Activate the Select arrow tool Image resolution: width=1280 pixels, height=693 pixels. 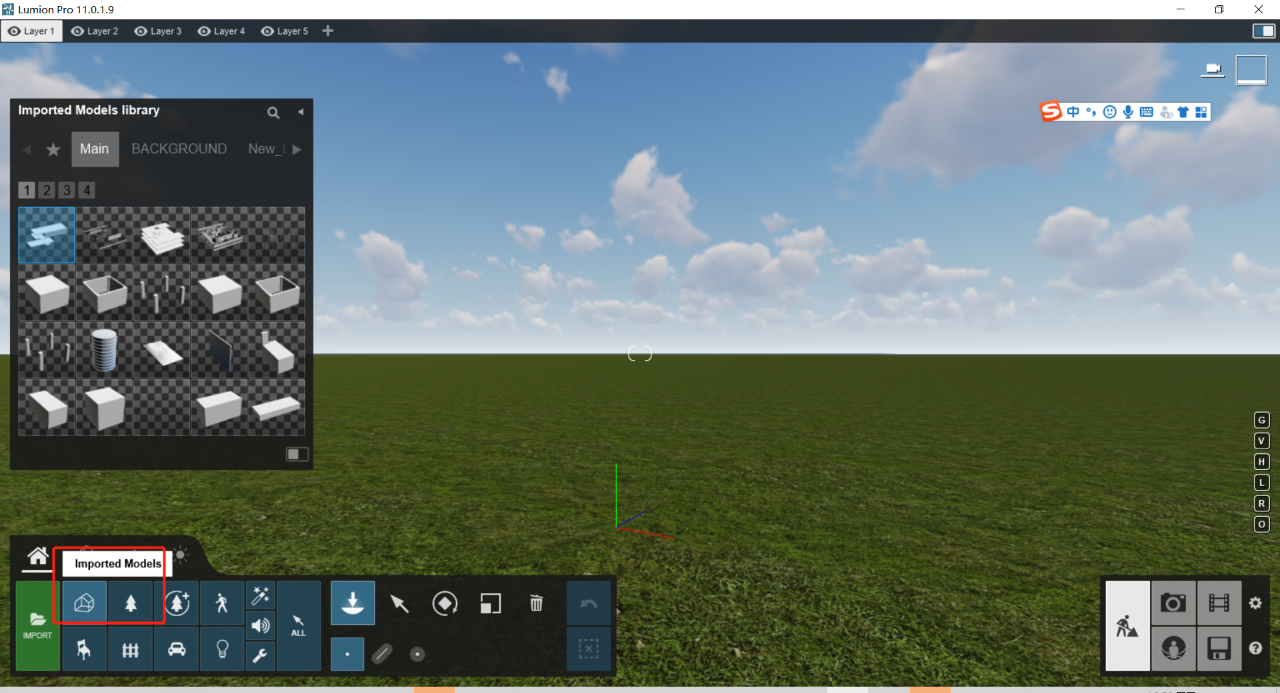[x=399, y=603]
